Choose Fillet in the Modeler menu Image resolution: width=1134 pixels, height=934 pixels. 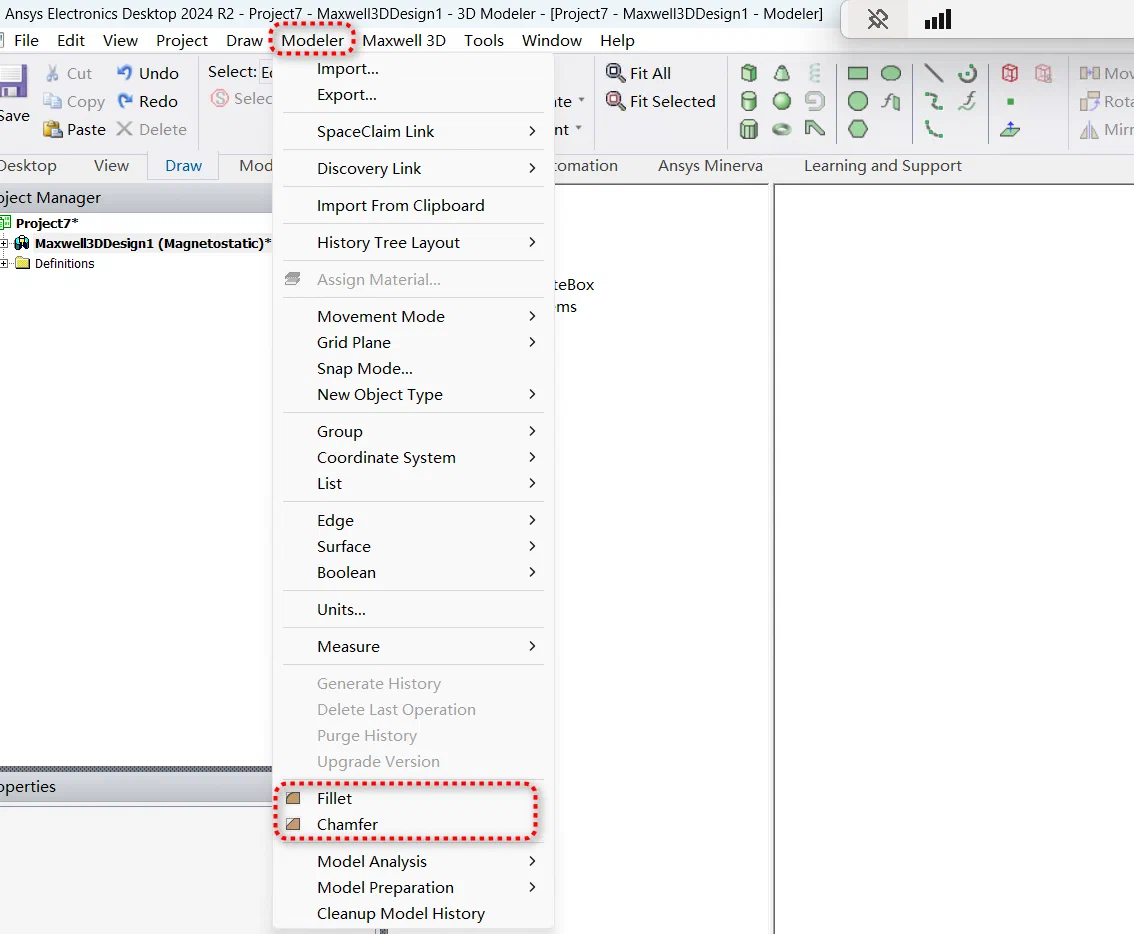click(413, 798)
